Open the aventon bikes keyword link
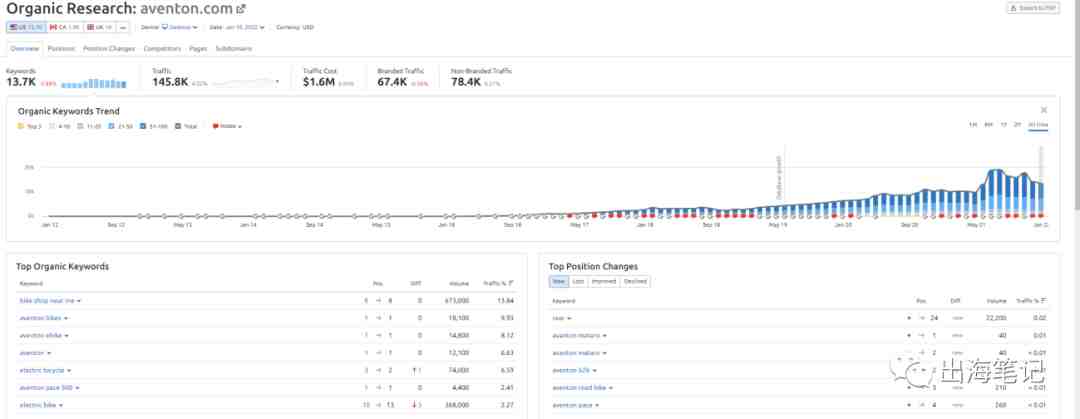The image size is (1080, 419). click(x=41, y=318)
